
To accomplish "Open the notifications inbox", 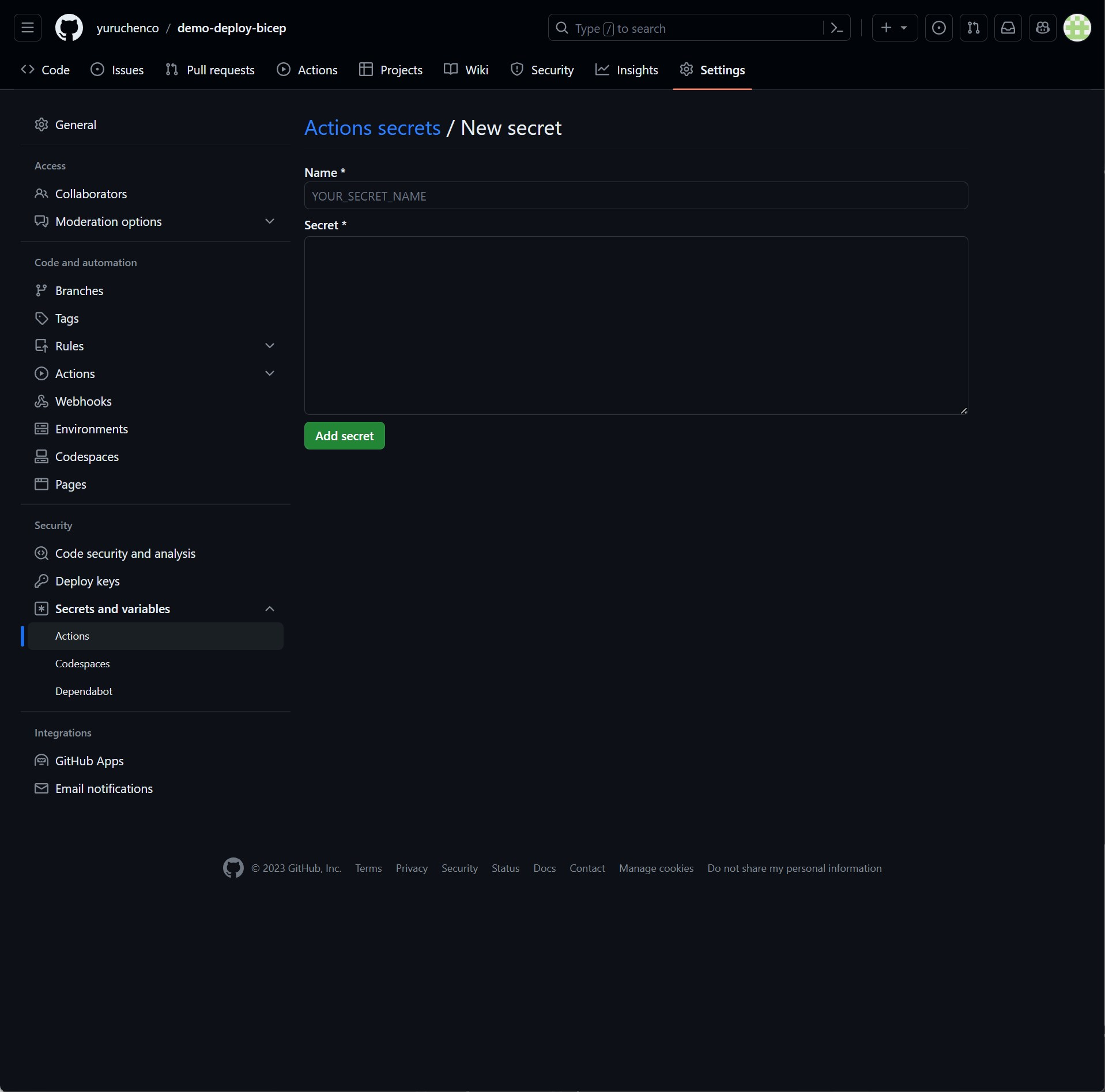I will (x=1008, y=28).
